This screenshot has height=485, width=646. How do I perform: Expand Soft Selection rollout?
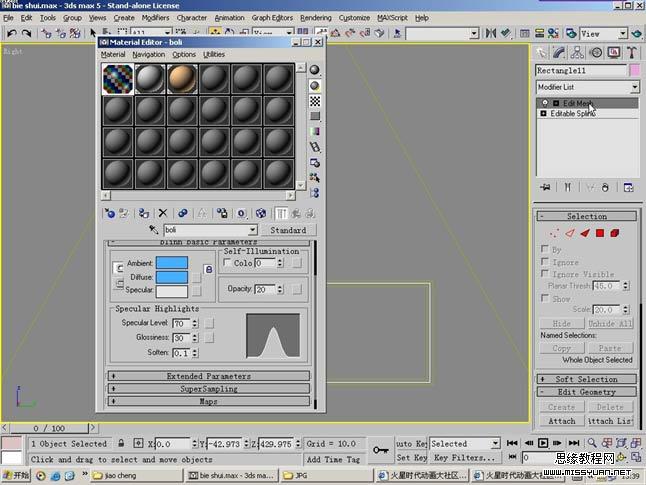[x=587, y=379]
